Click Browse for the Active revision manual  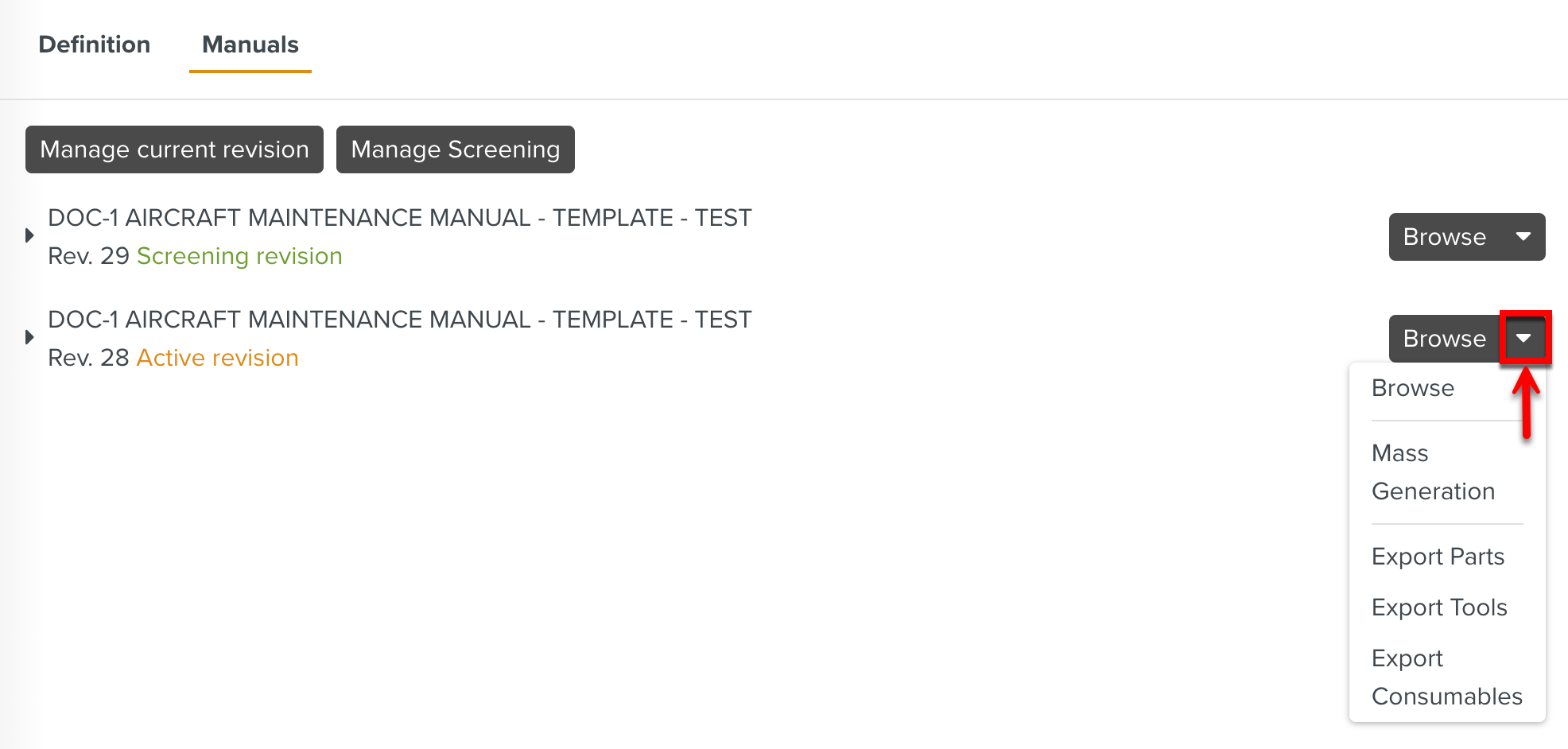[x=1444, y=338]
